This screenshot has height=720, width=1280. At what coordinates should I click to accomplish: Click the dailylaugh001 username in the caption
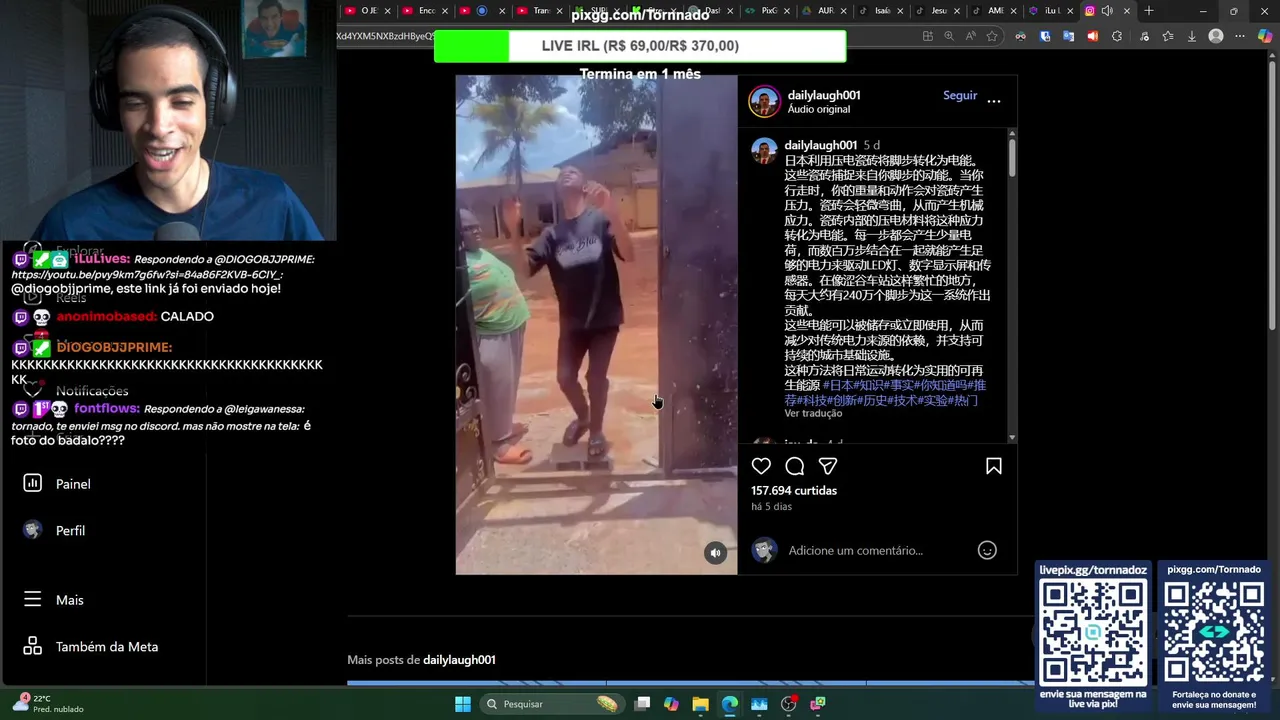tap(820, 145)
